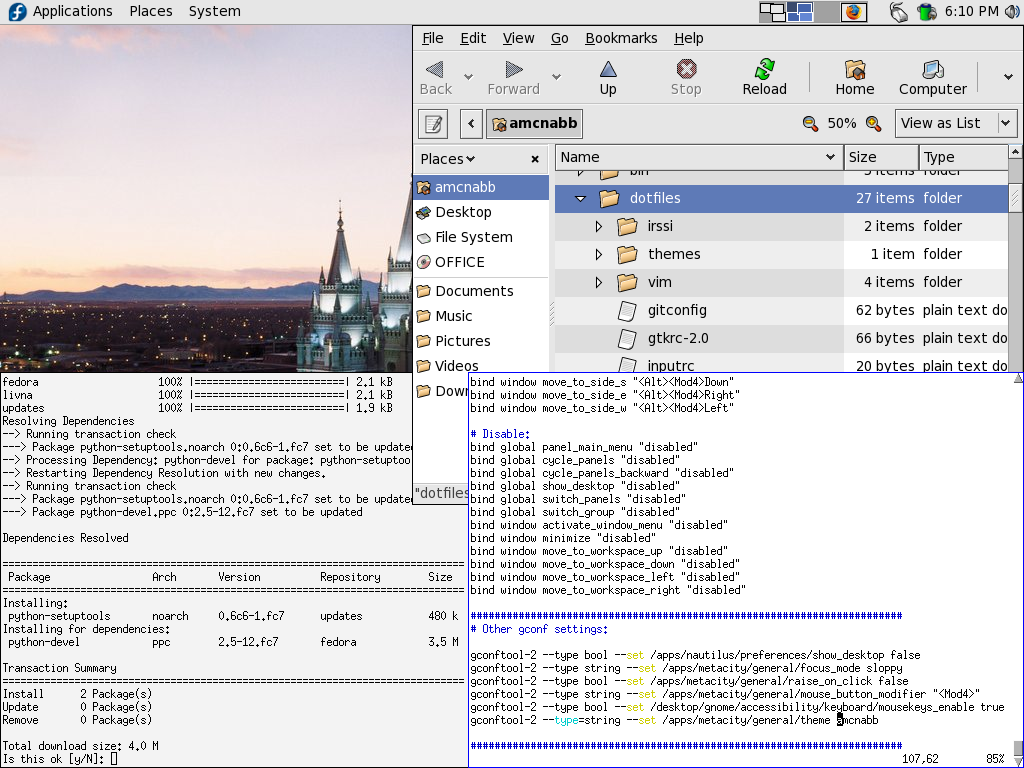
Task: Zoom in with the plus magnifier
Action: 873,123
